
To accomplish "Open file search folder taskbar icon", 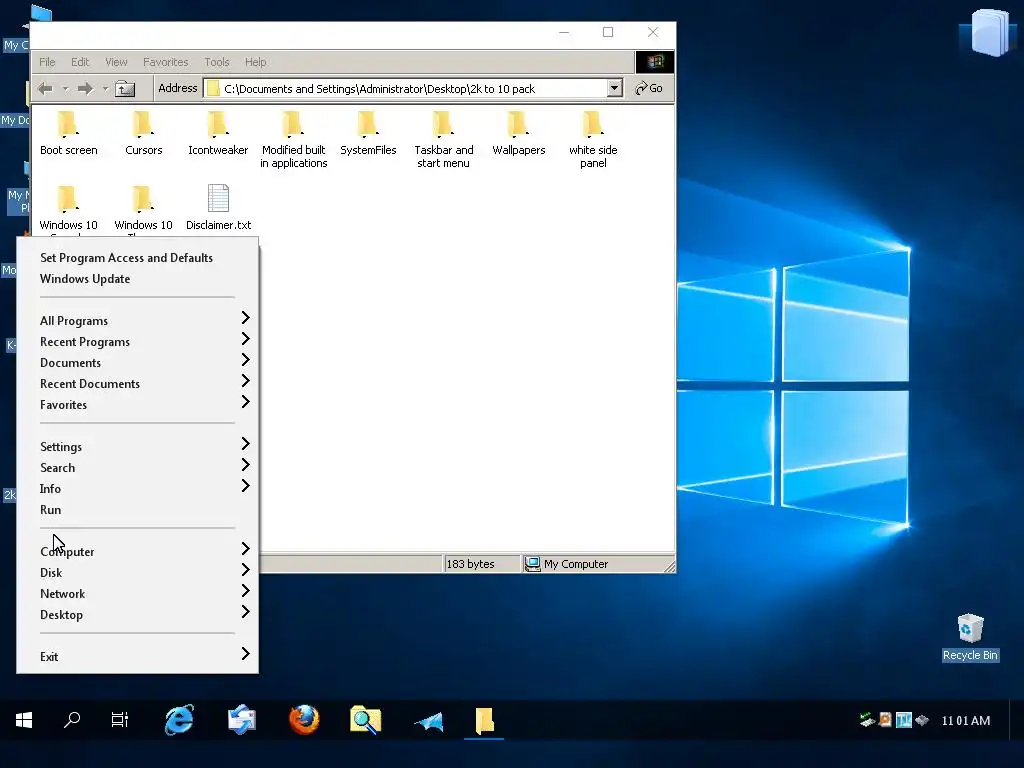I will coord(366,720).
